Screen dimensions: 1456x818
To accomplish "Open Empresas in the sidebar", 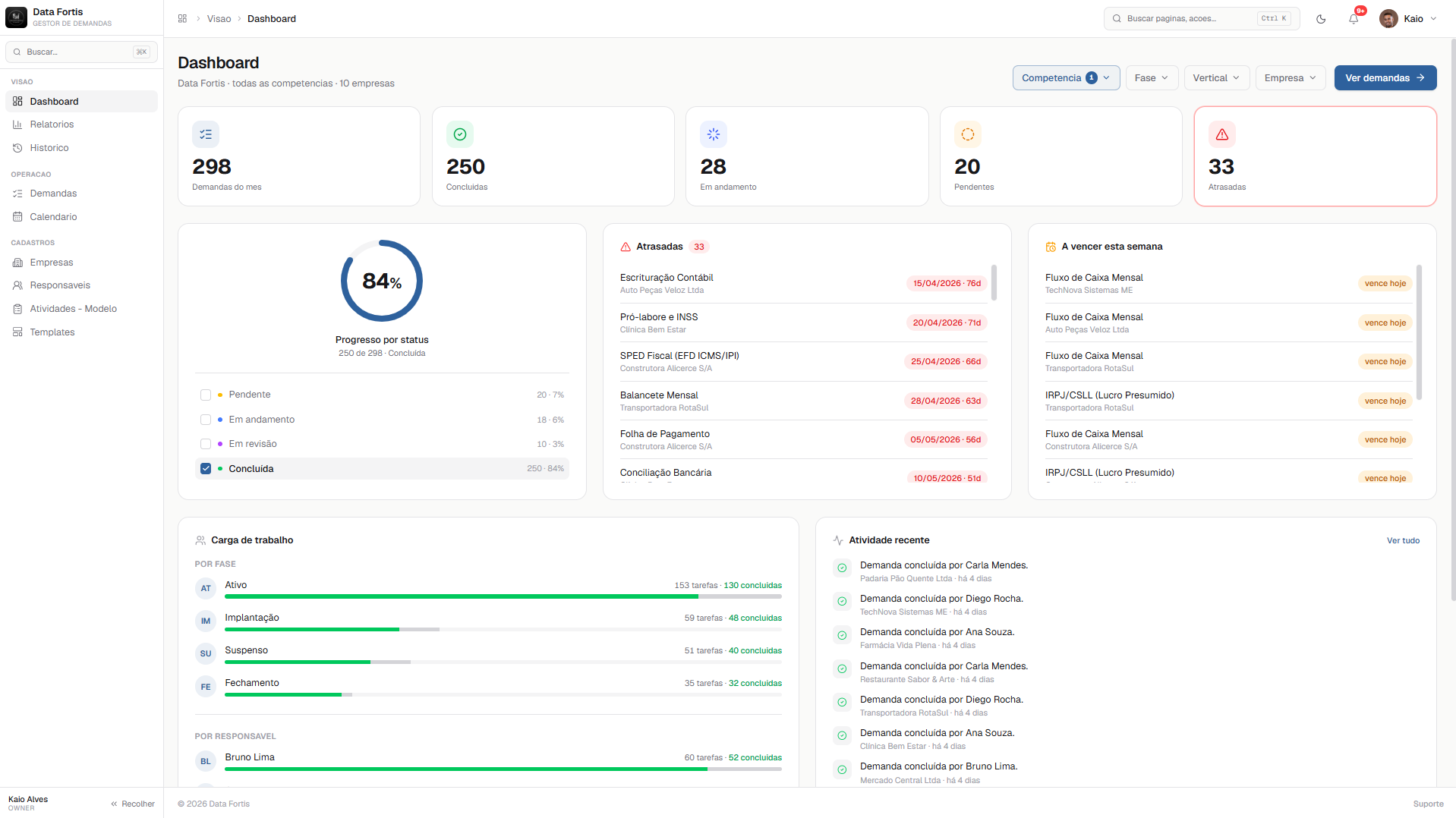I will tap(82, 263).
